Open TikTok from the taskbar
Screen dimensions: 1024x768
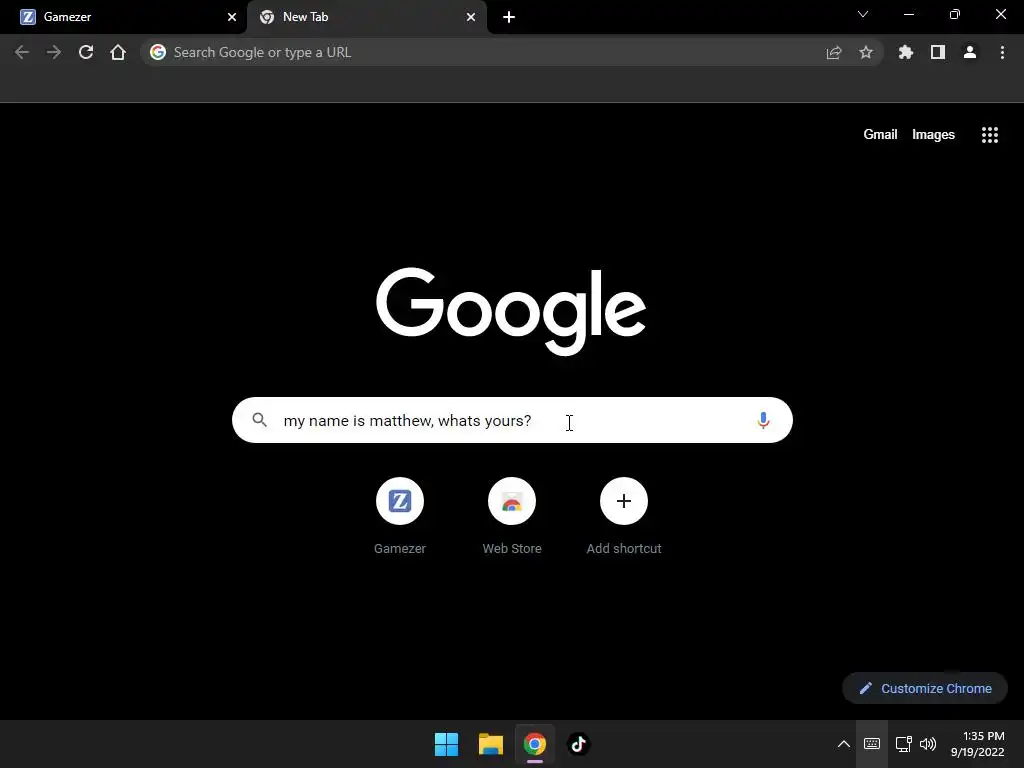pos(578,744)
